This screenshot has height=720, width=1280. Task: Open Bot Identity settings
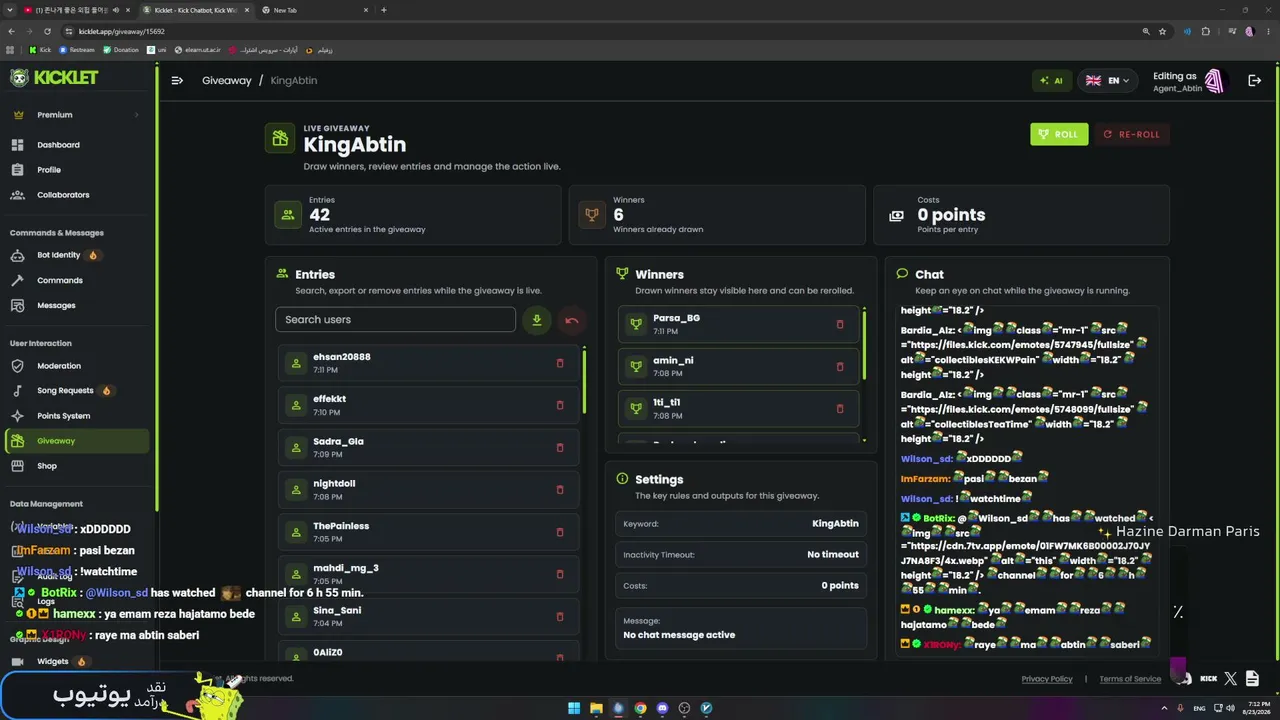(58, 255)
